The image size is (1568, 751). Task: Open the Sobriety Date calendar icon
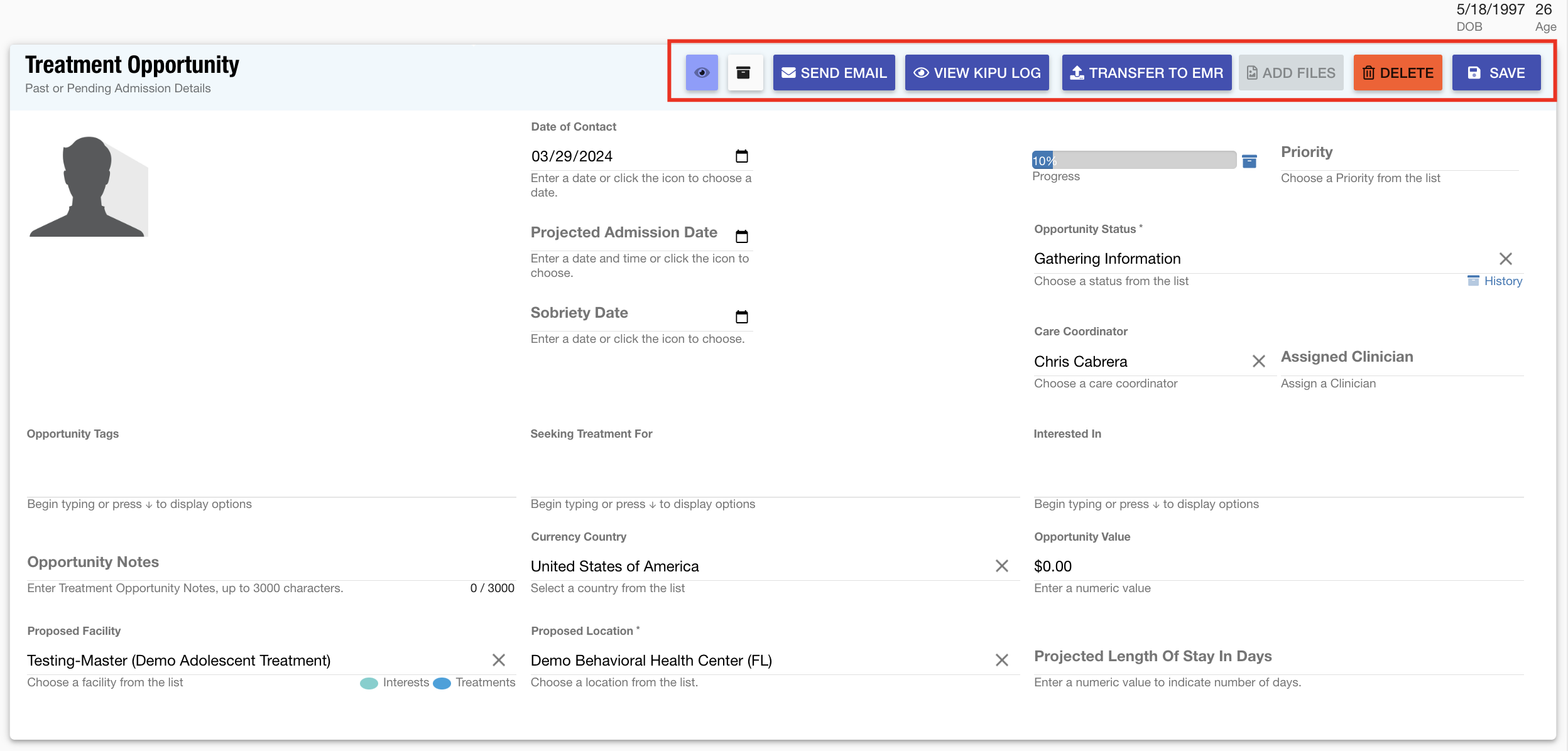click(741, 317)
